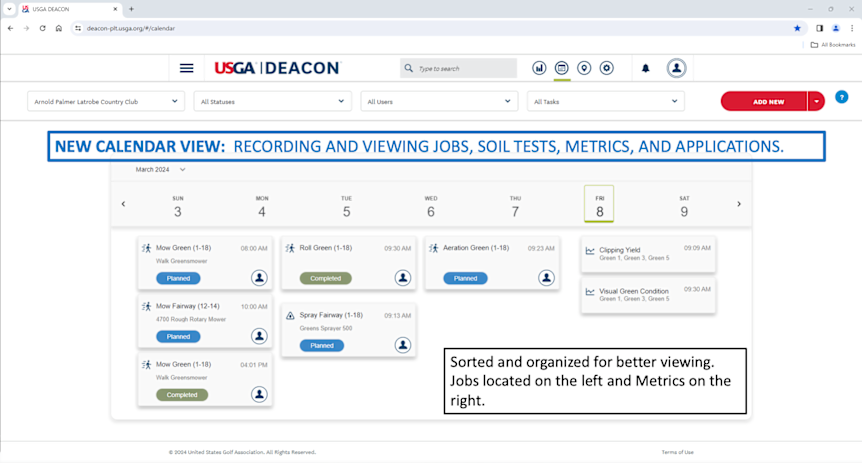The image size is (862, 463).
Task: Reload the page in the browser
Action: [42, 28]
